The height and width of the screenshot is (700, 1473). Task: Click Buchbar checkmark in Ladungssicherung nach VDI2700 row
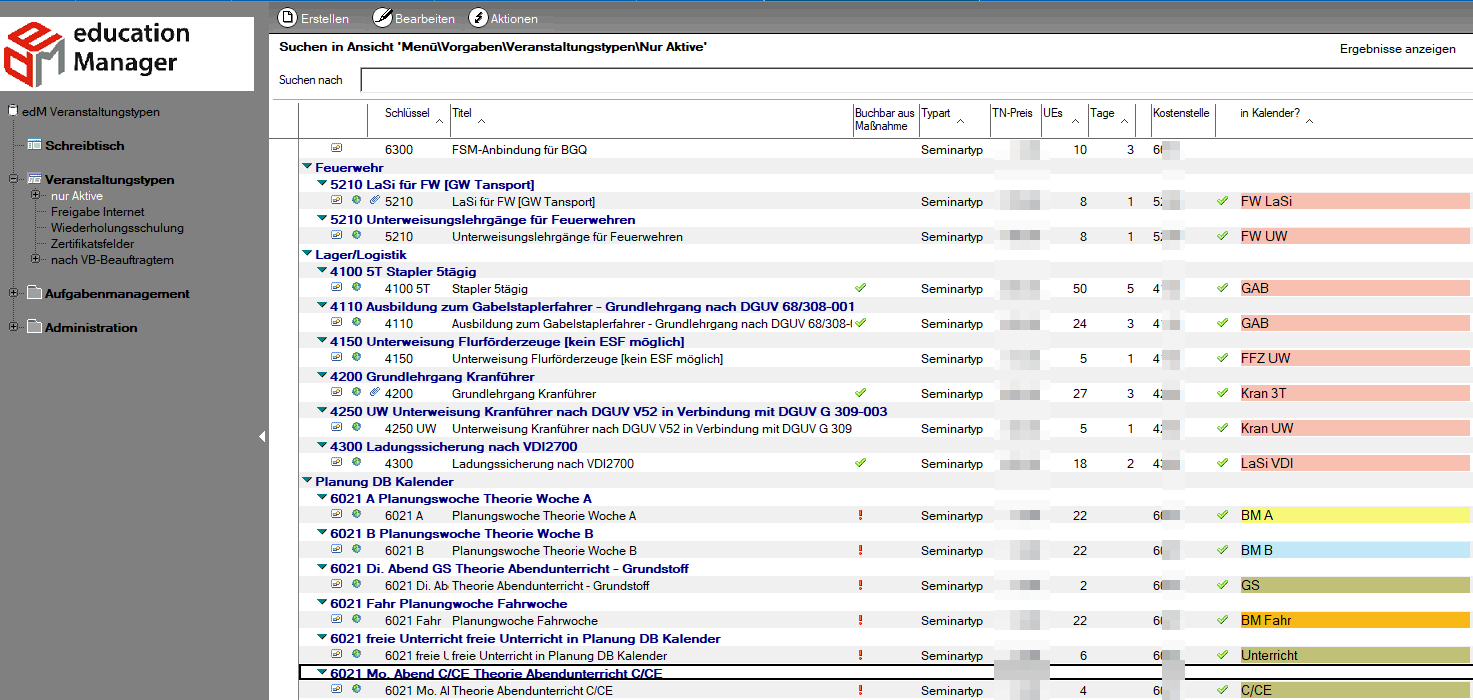click(x=860, y=463)
